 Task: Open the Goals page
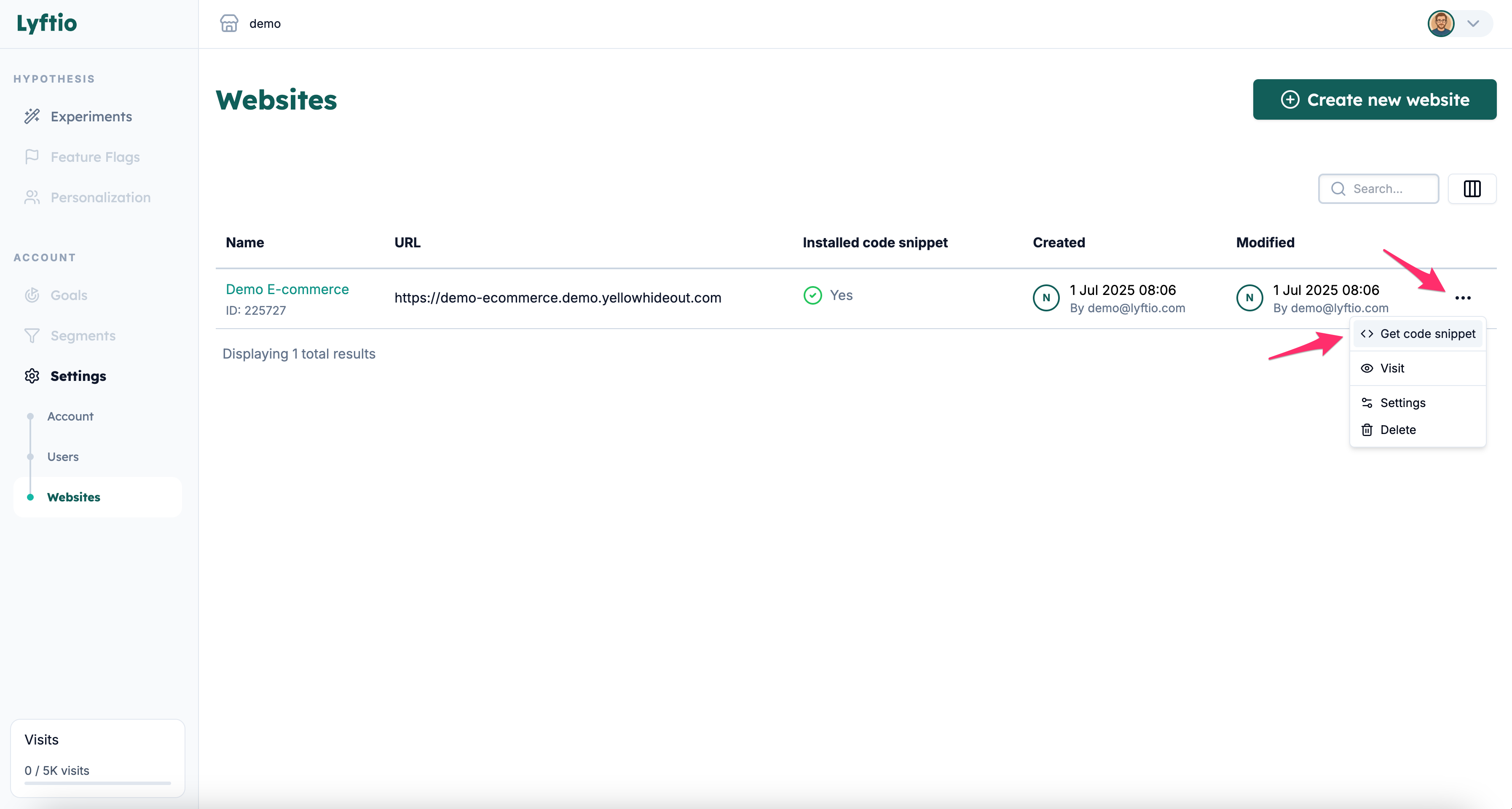[68, 295]
